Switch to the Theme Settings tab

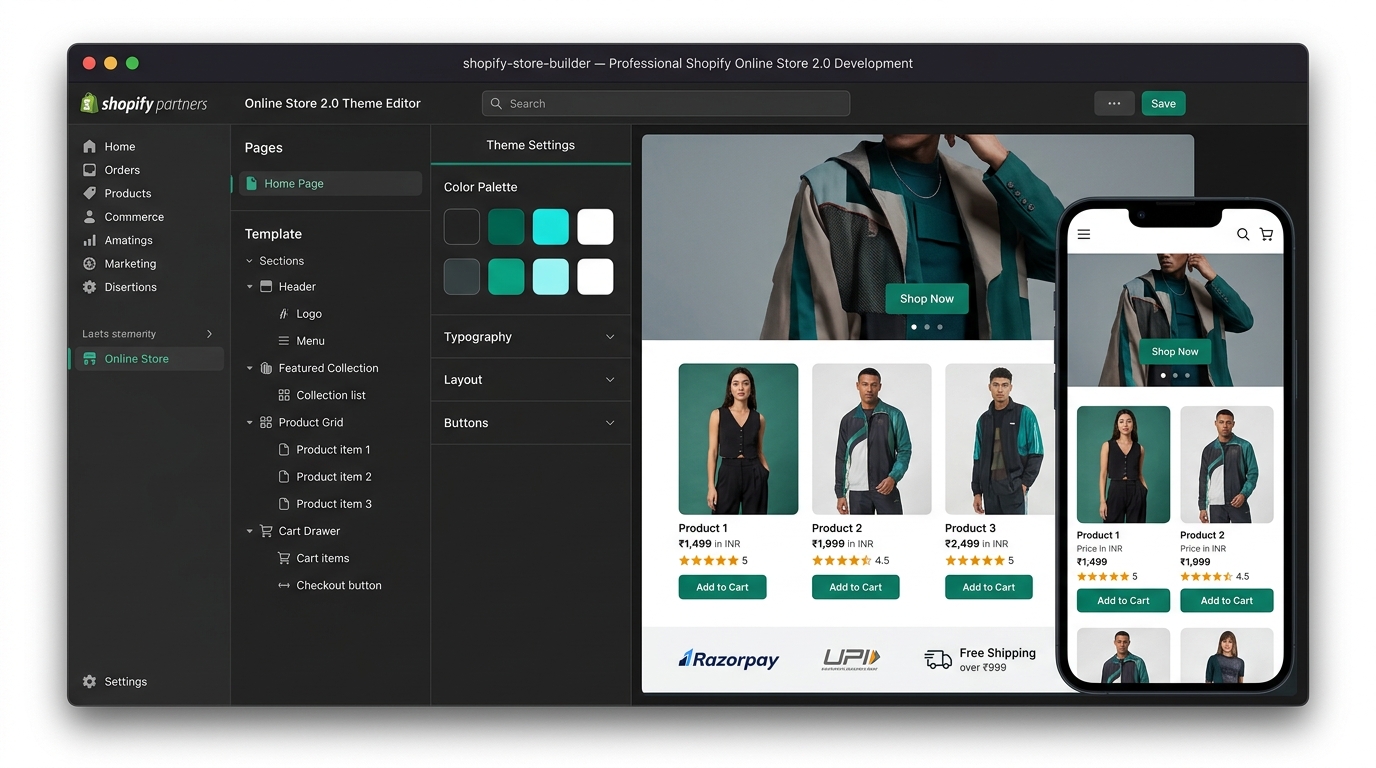pyautogui.click(x=531, y=145)
